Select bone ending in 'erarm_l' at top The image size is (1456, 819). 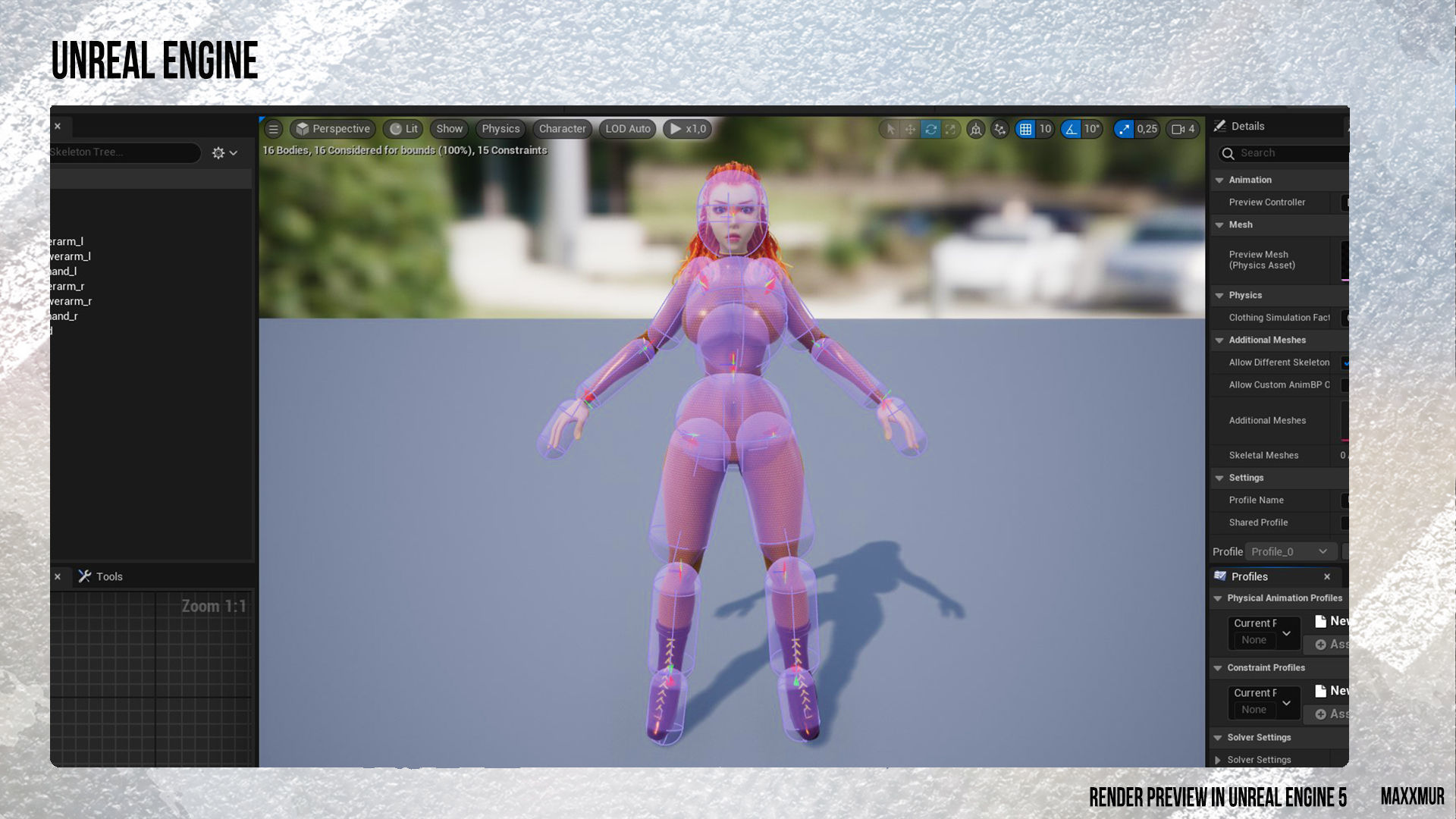click(x=67, y=241)
